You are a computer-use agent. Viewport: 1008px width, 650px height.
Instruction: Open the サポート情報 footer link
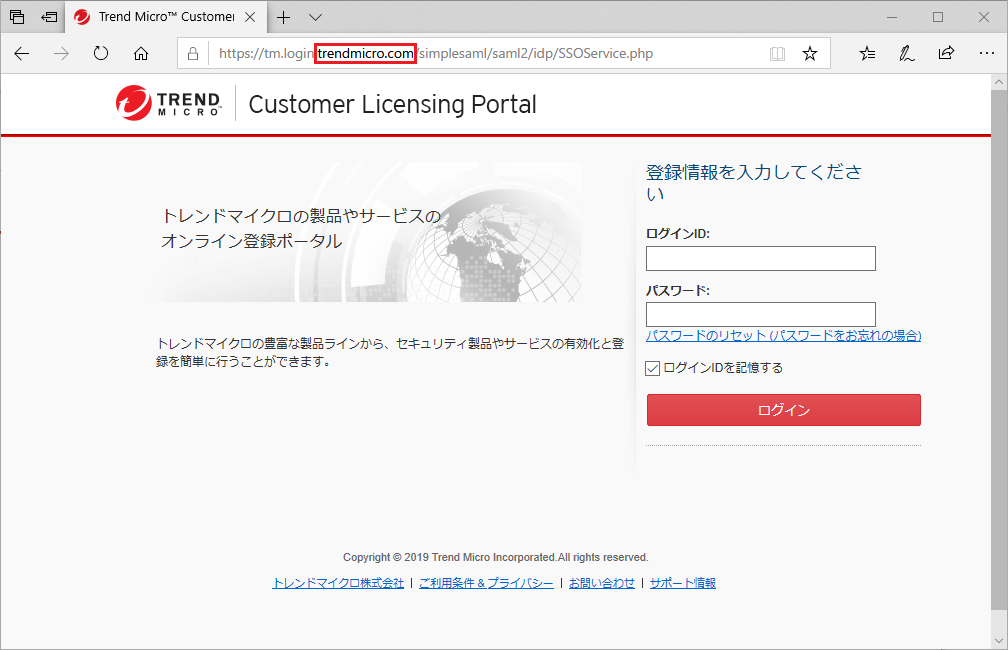(682, 583)
